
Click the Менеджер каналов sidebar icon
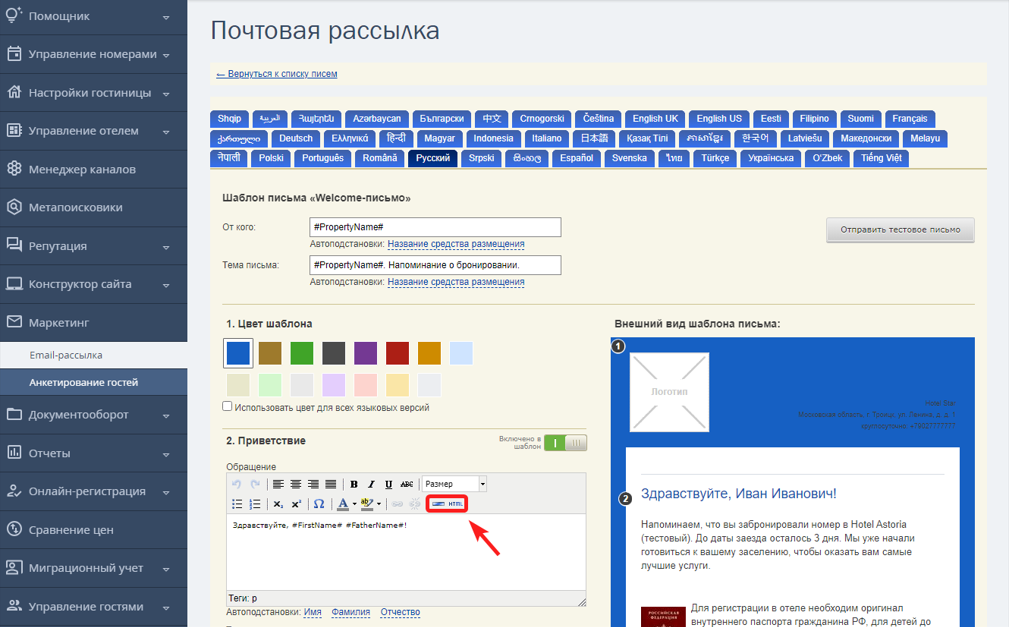(14, 169)
